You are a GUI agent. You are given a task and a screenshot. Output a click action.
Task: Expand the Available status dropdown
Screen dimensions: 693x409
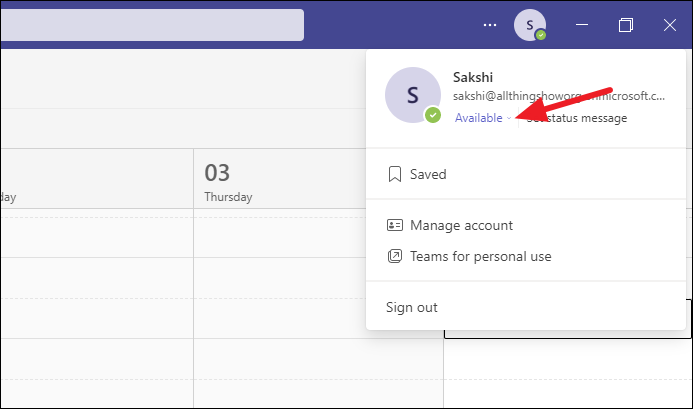[483, 118]
